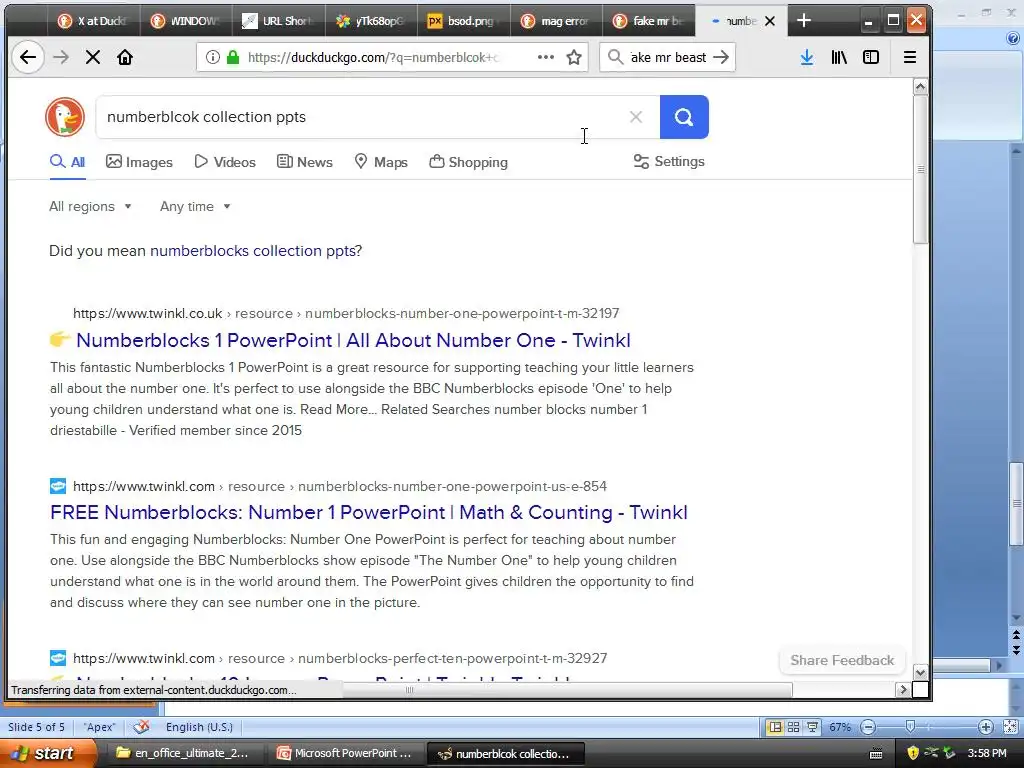1024x768 pixels.
Task: Select the News results tab
Action: (x=305, y=162)
